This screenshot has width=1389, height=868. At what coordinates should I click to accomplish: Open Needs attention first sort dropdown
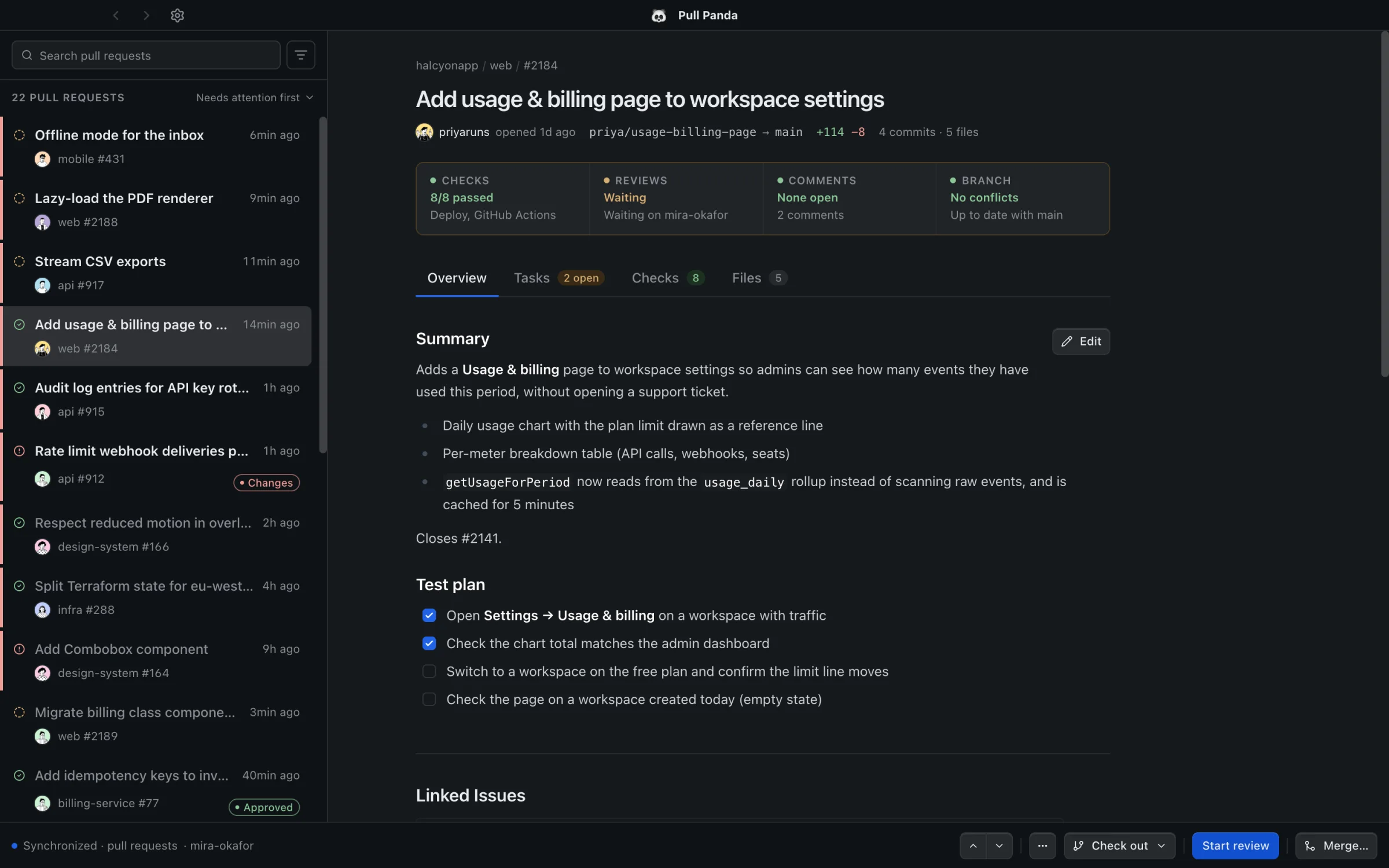click(x=255, y=98)
